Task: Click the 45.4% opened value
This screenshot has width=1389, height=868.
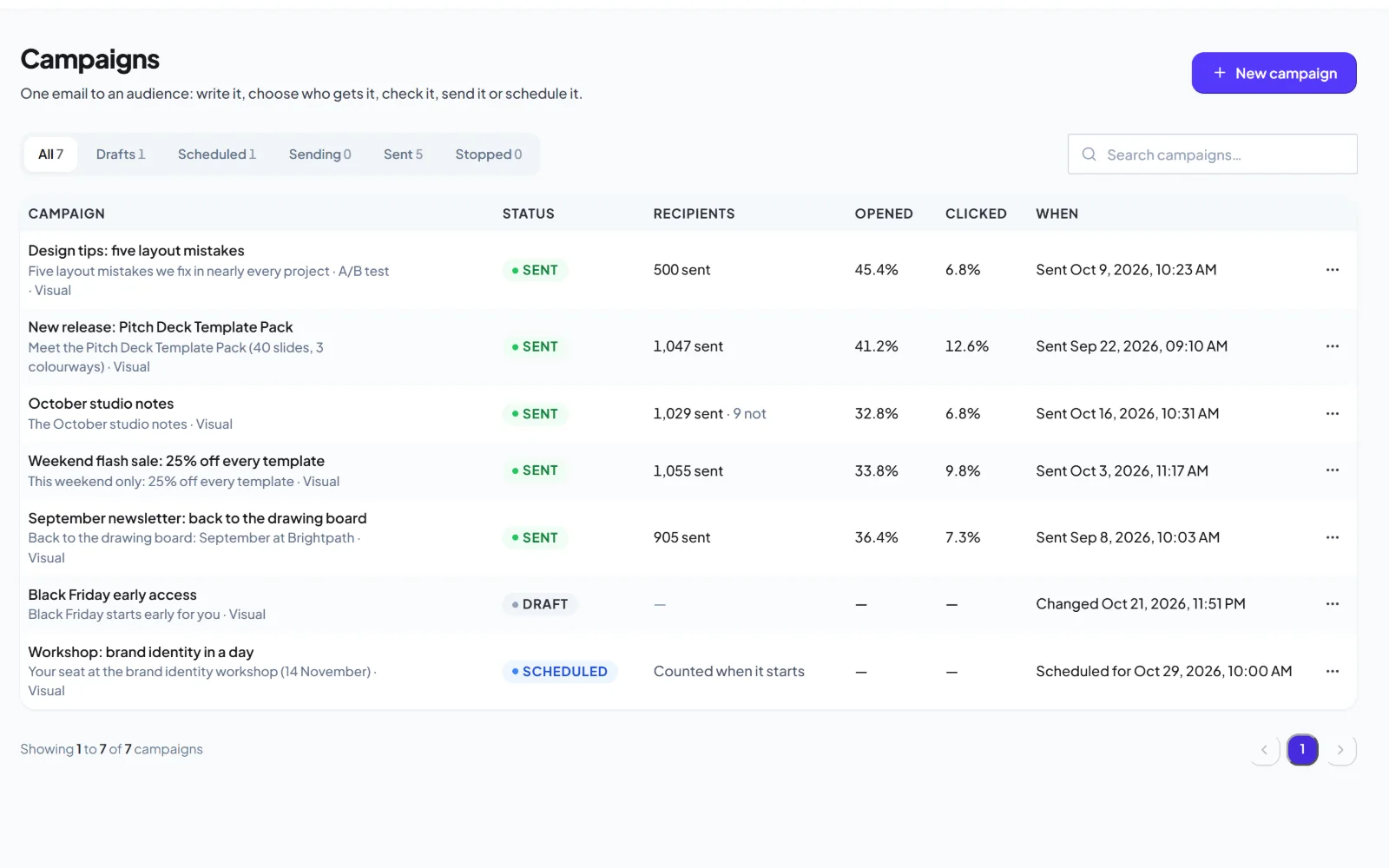Action: tap(876, 270)
